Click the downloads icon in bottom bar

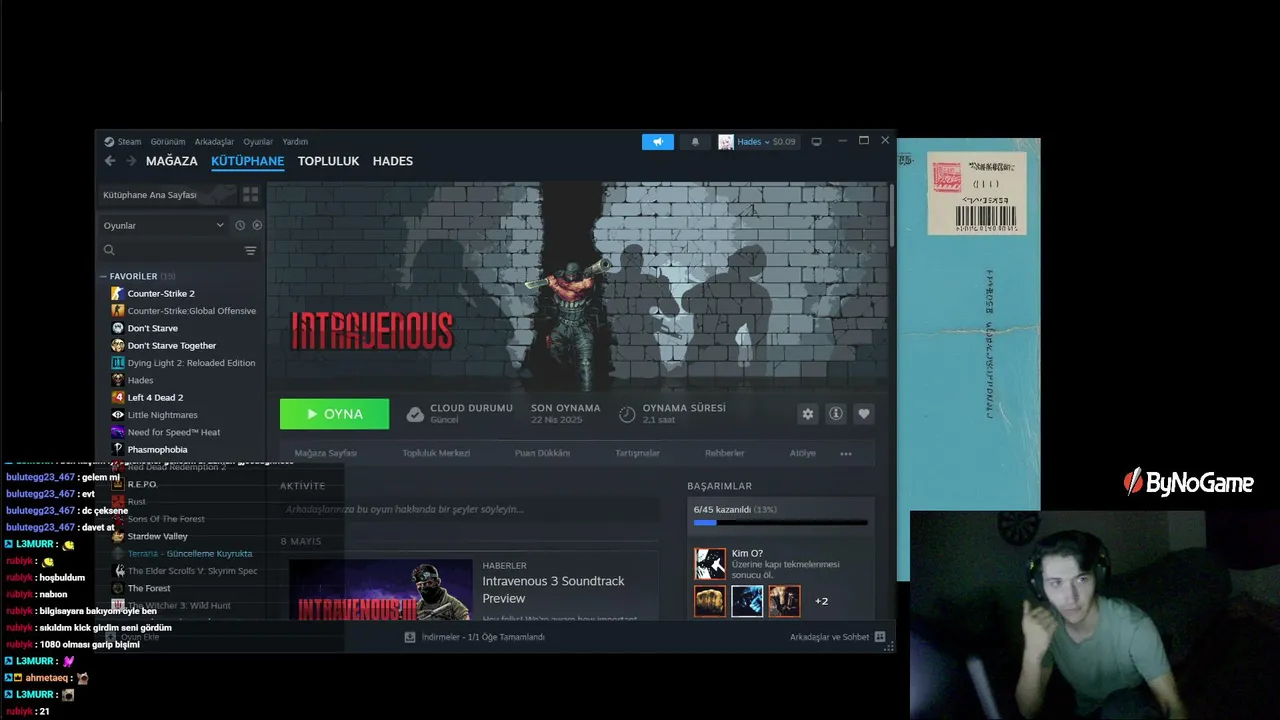tap(410, 637)
